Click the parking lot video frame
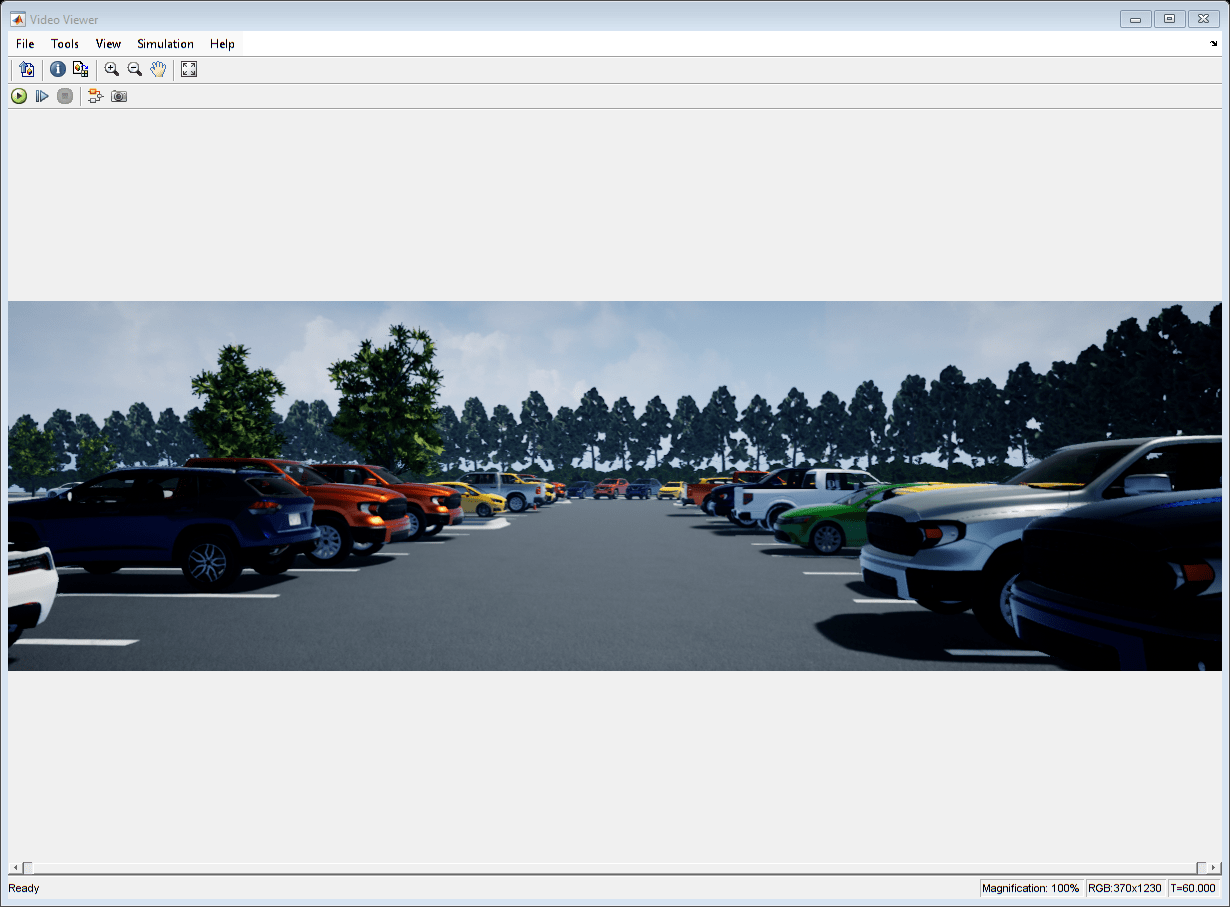 615,486
